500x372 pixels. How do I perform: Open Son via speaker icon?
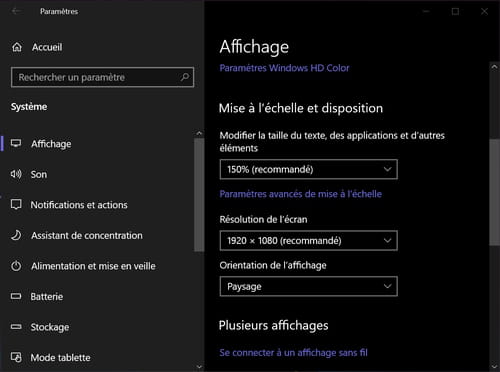click(x=16, y=174)
